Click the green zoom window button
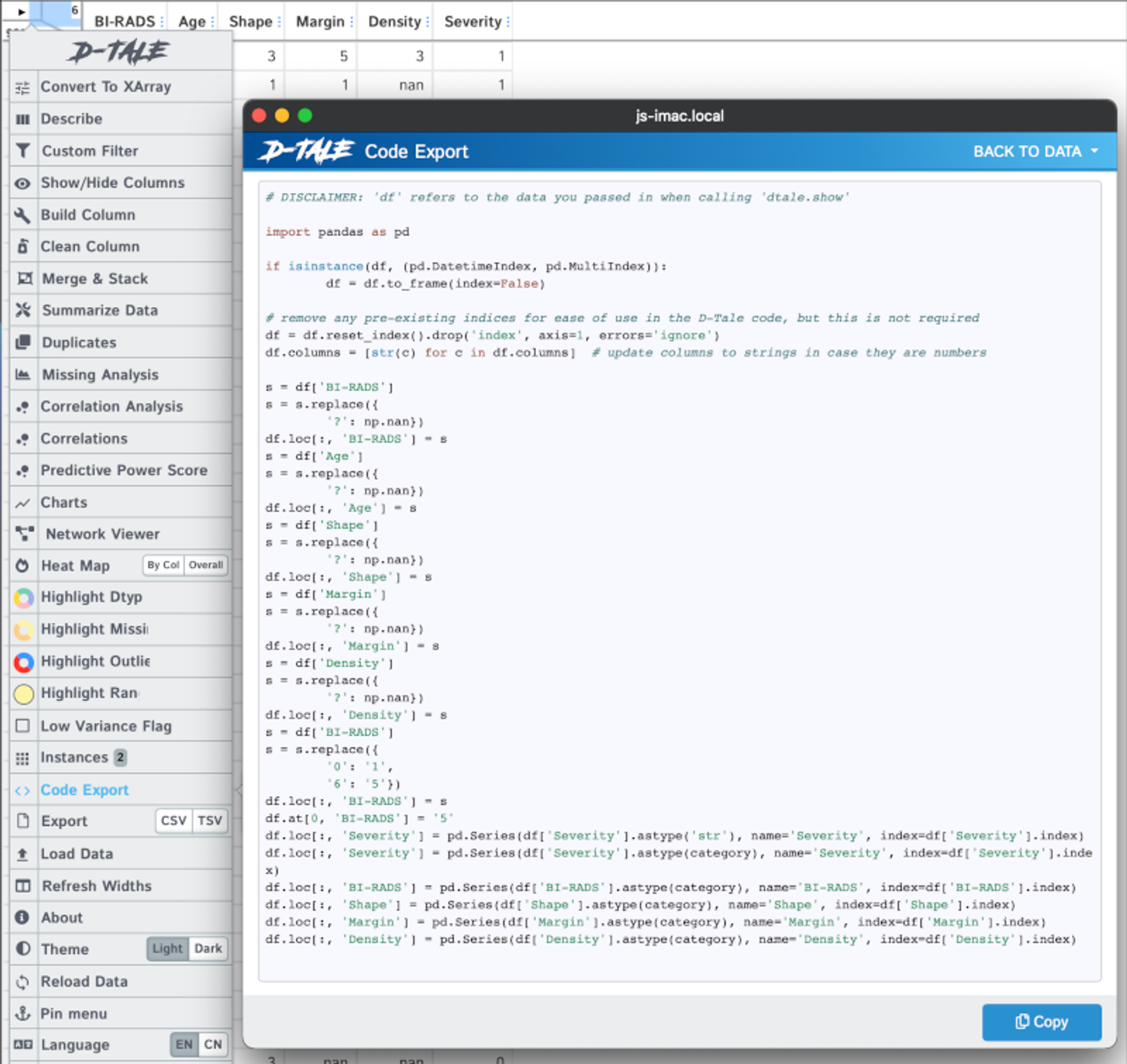This screenshot has width=1127, height=1064. pyautogui.click(x=305, y=116)
